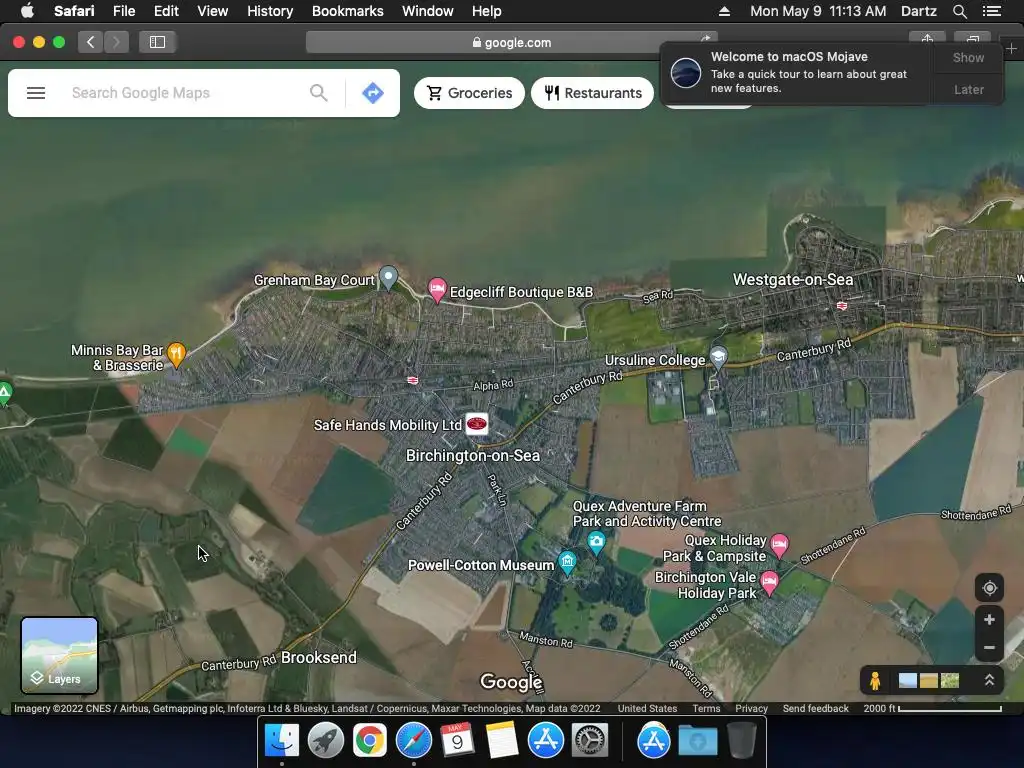Screen dimensions: 1024x768
Task: Open System Preferences from the Dock
Action: click(590, 740)
